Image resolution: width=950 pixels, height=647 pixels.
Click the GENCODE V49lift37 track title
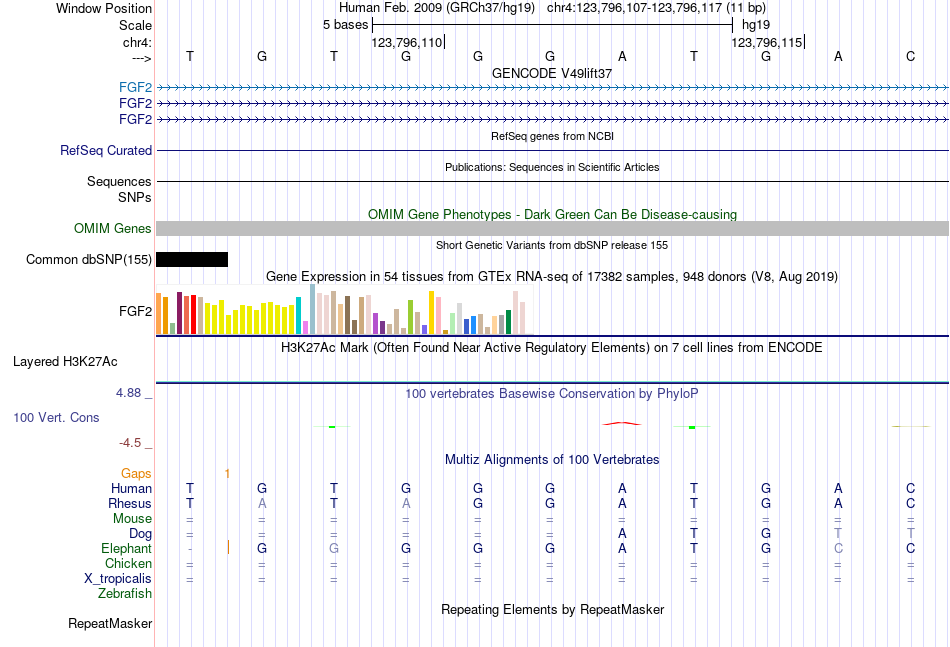pyautogui.click(x=552, y=73)
